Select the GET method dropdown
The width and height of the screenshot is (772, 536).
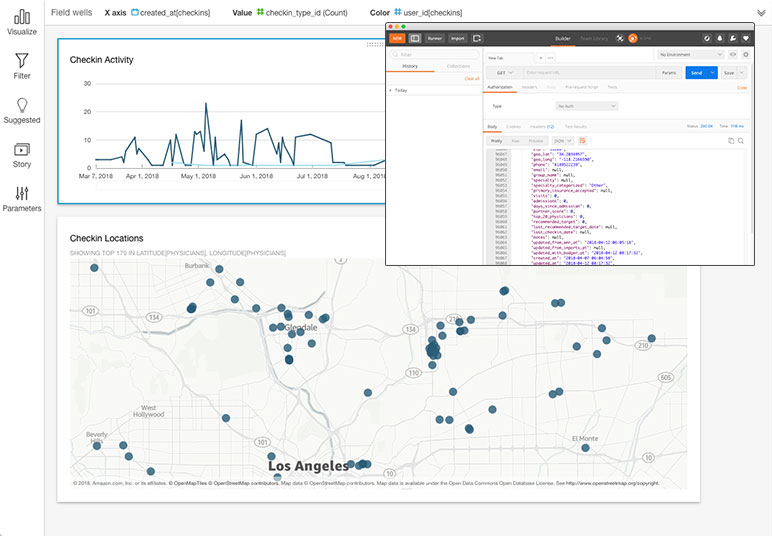click(502, 72)
